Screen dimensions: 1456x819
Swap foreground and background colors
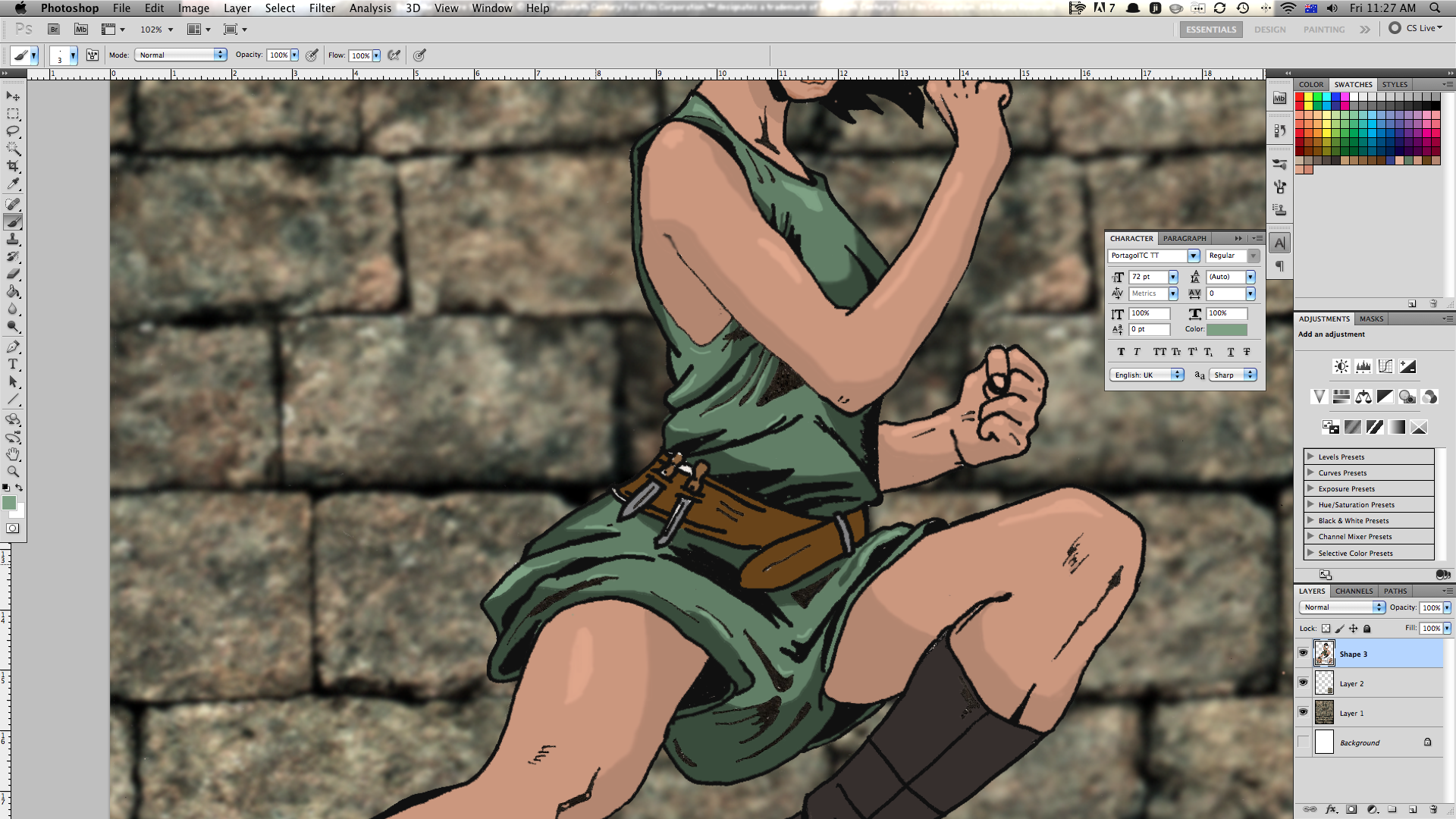[20, 488]
